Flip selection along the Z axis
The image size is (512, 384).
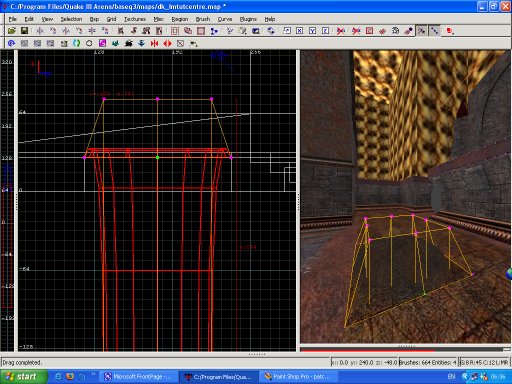point(92,31)
